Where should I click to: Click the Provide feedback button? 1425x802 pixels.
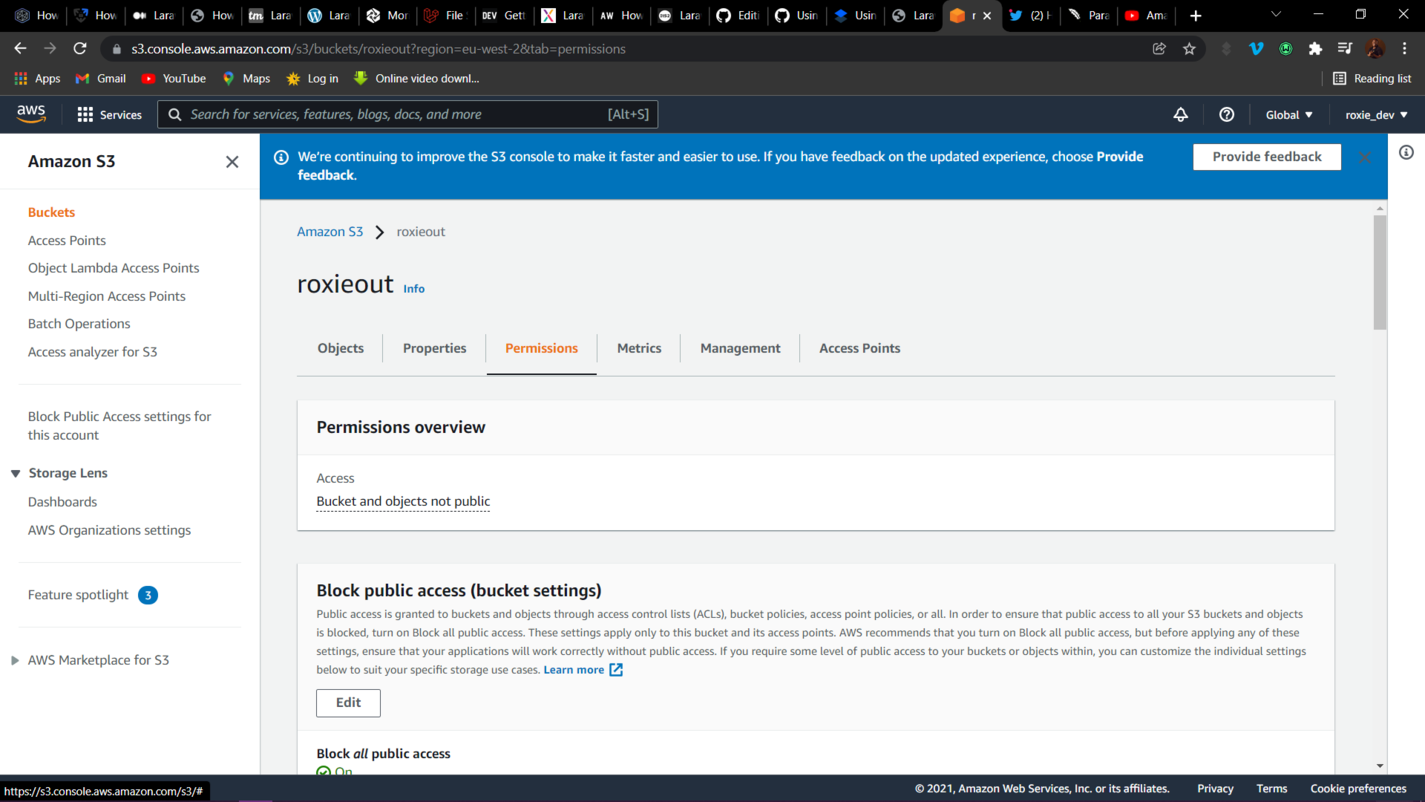click(1266, 157)
